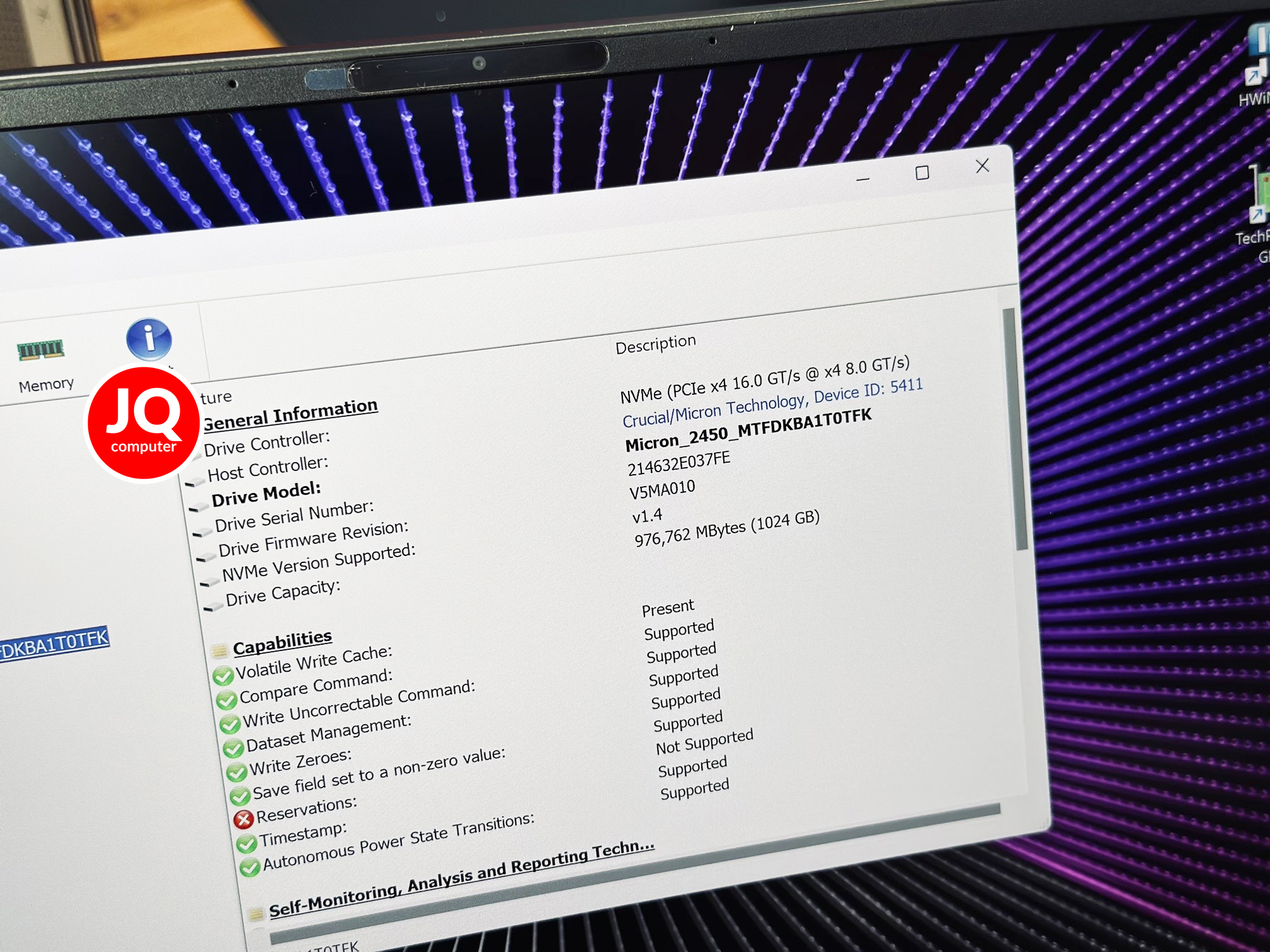Click the drive icon beside Drive Capacity

click(x=213, y=606)
